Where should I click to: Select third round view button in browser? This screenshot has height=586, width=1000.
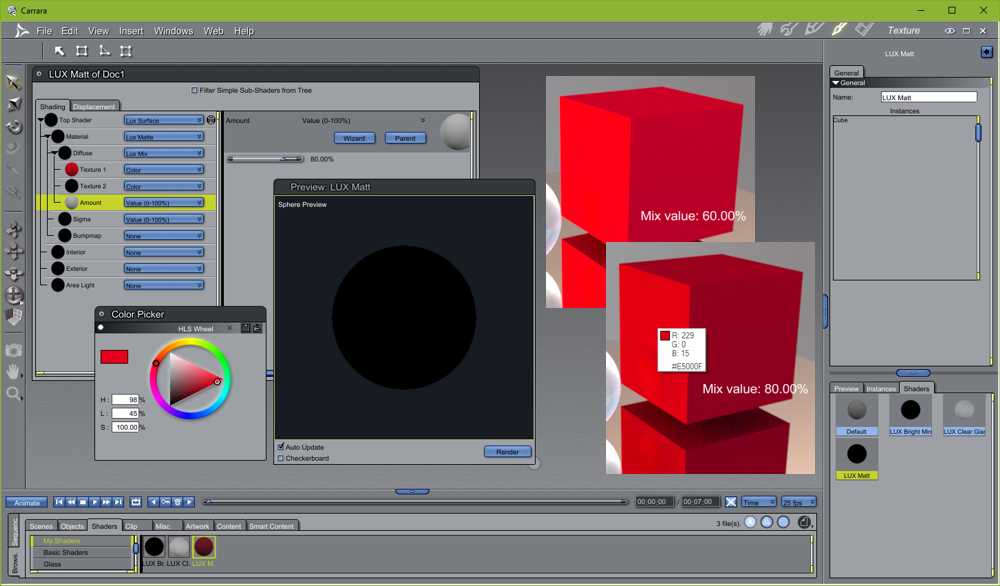tap(783, 522)
